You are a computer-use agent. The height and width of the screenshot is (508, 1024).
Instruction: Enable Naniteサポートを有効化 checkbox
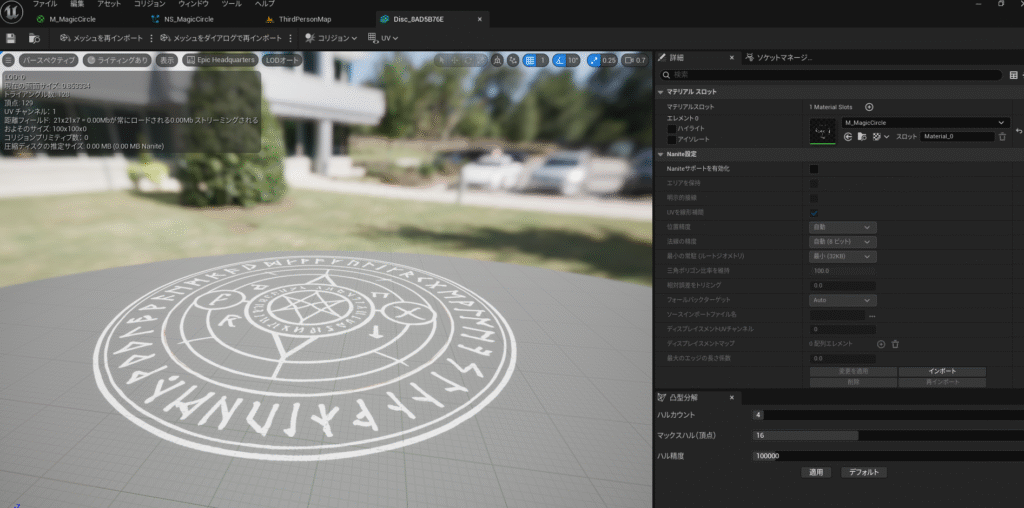coord(814,169)
